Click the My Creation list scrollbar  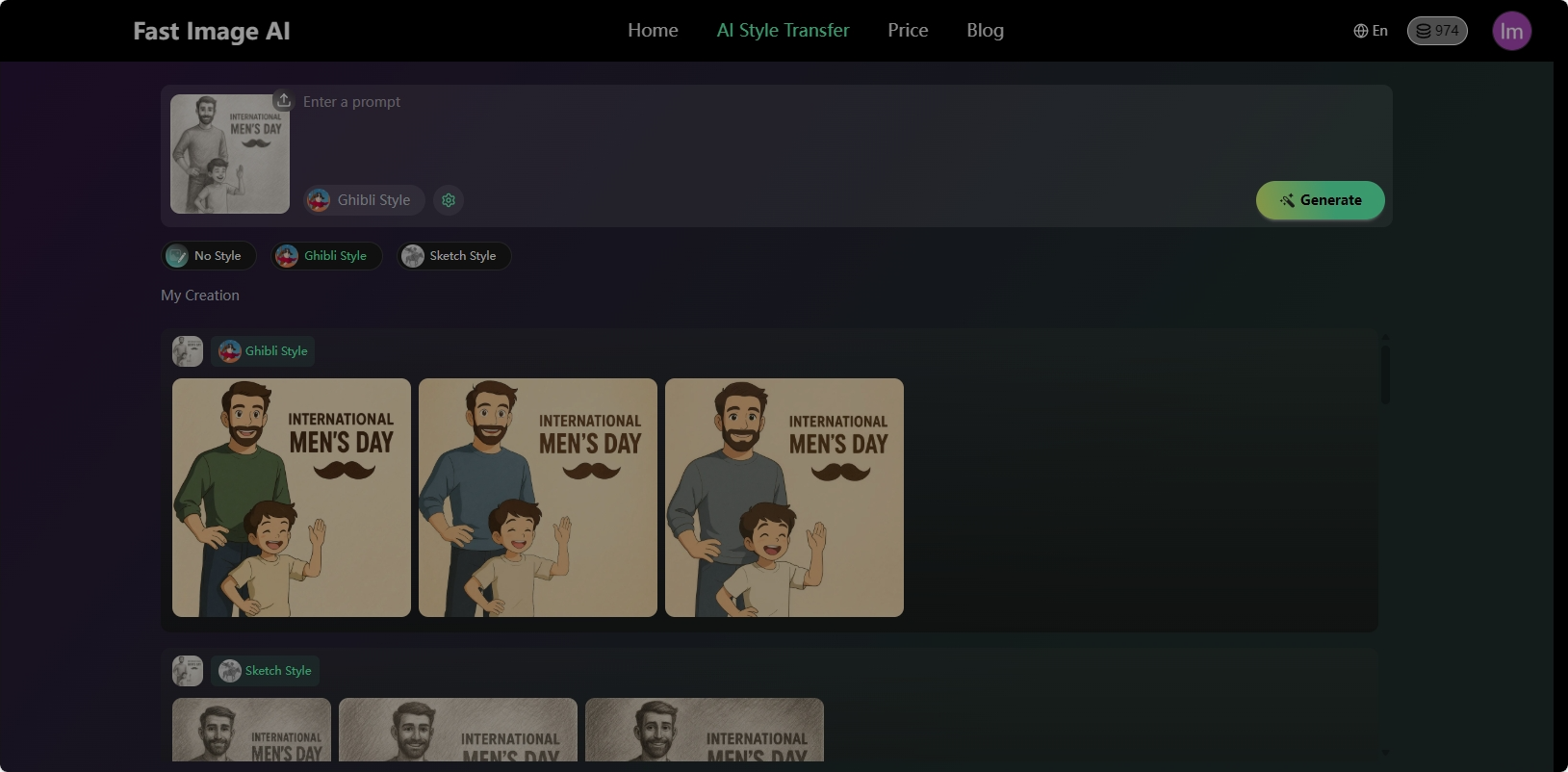(x=1385, y=375)
